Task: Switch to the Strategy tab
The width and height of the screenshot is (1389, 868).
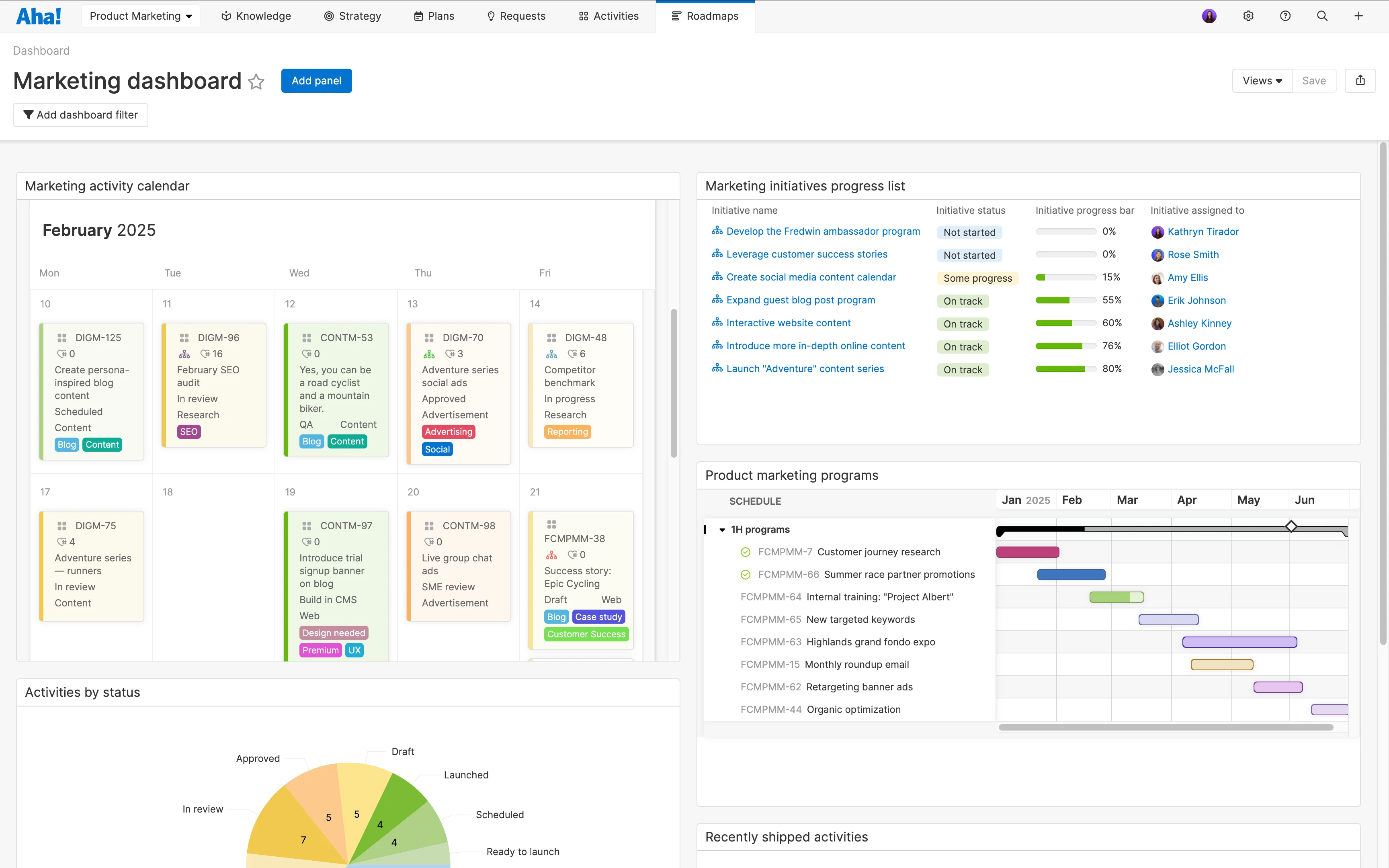Action: 352,16
